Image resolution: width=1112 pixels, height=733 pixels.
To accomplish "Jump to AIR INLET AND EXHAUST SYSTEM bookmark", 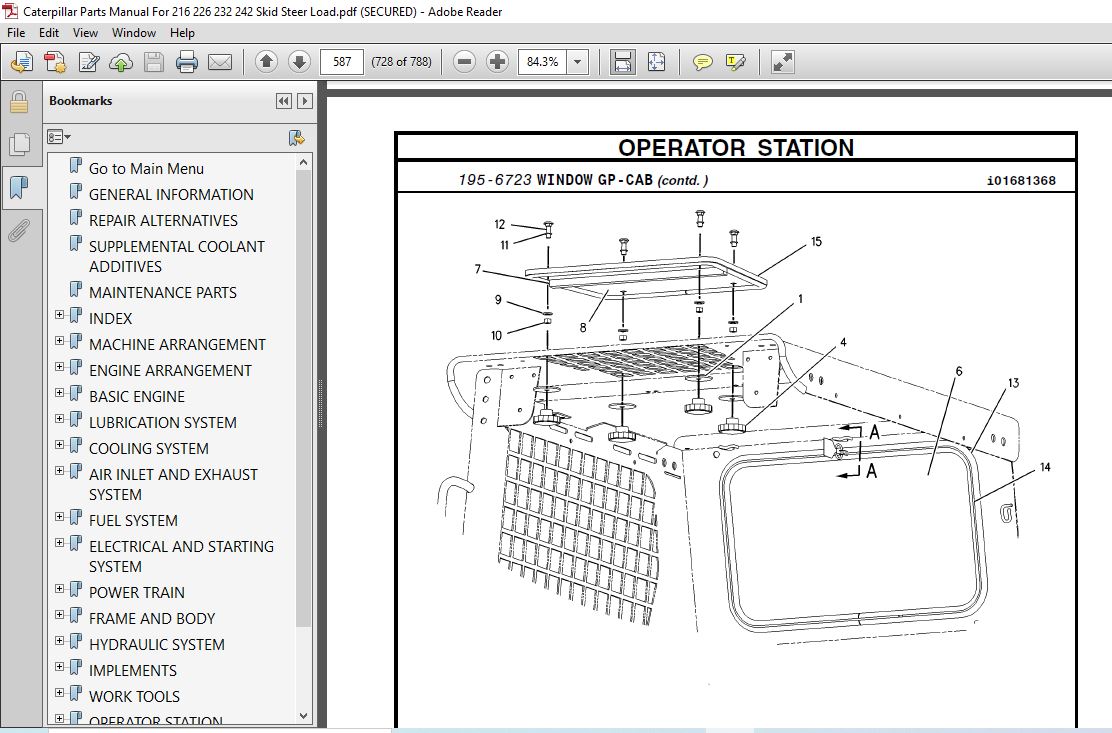I will [x=173, y=484].
